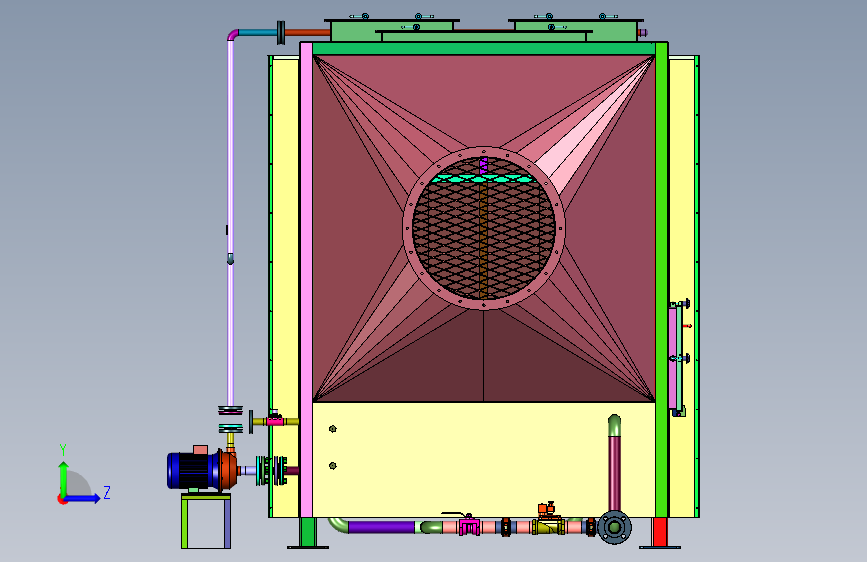The width and height of the screenshot is (867, 562).
Task: Select the orange pump housing
Action: pyautogui.click(x=228, y=470)
